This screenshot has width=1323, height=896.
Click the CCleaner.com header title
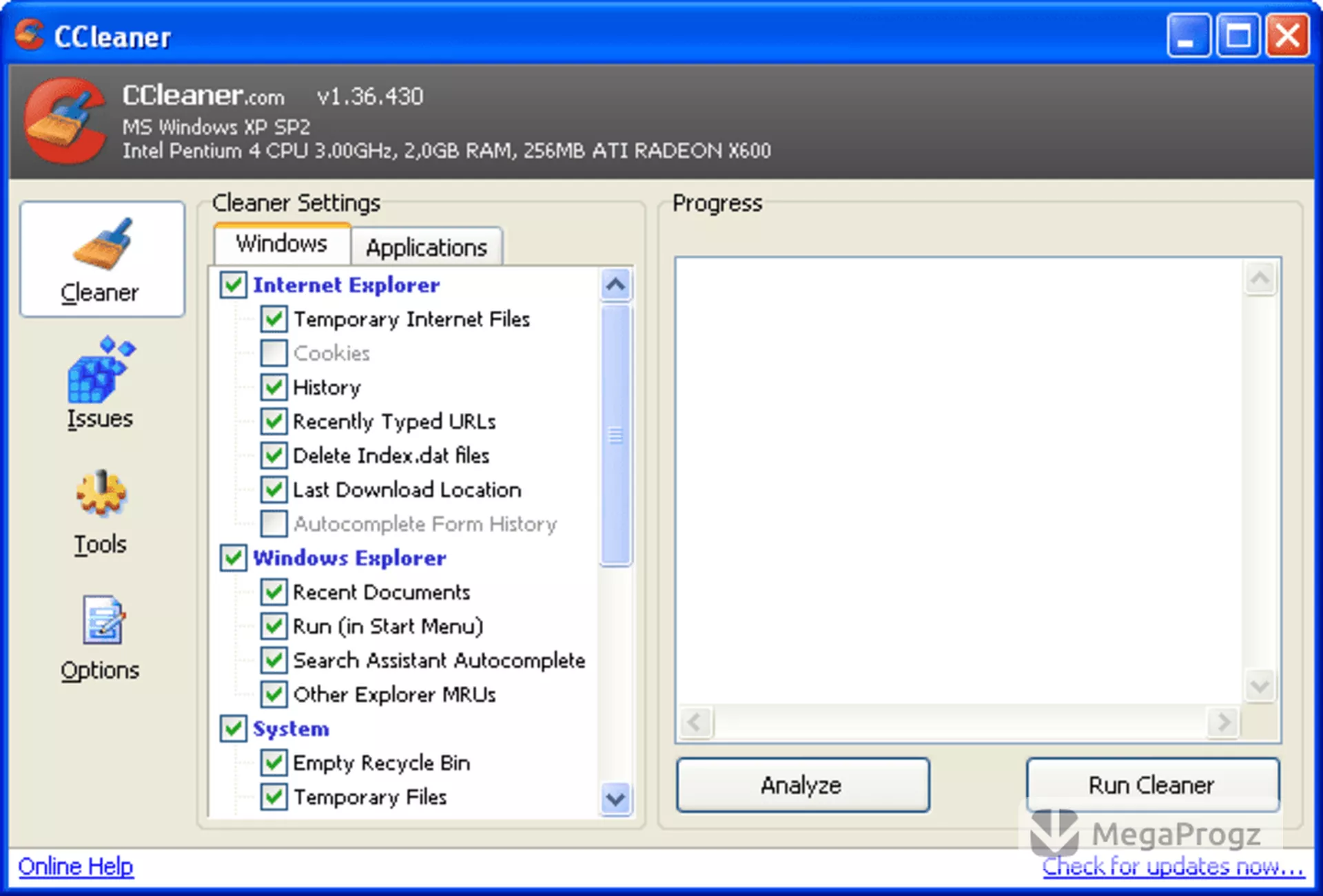[x=203, y=96]
